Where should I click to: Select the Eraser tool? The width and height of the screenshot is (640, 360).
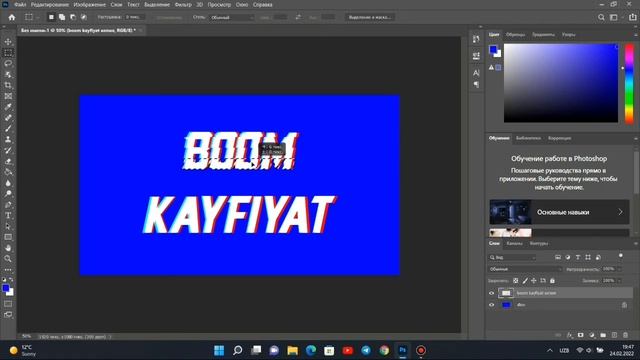(8, 161)
